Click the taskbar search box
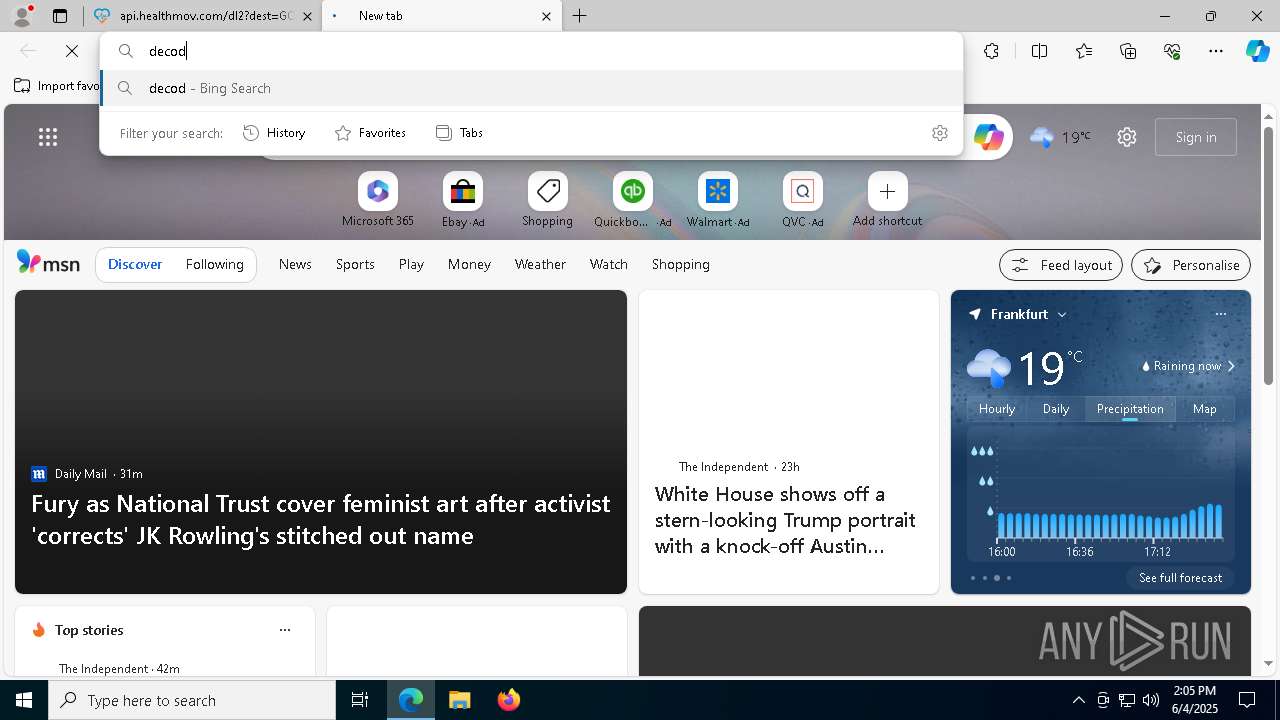Screen dimensions: 1280x720 coord(192,700)
